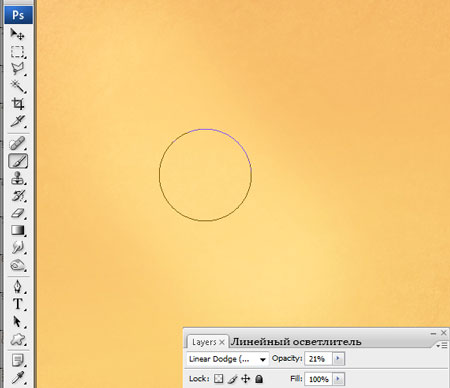Screen dimensions: 450x388
Task: Click the Fill label
Action: pyautogui.click(x=296, y=378)
